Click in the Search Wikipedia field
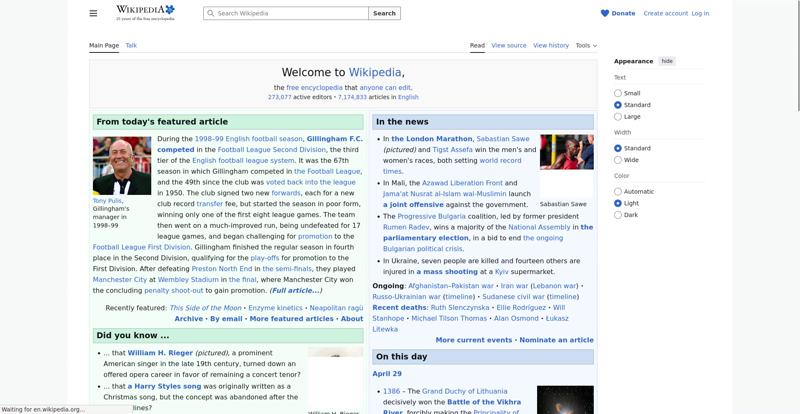The height and width of the screenshot is (414, 800). [290, 14]
